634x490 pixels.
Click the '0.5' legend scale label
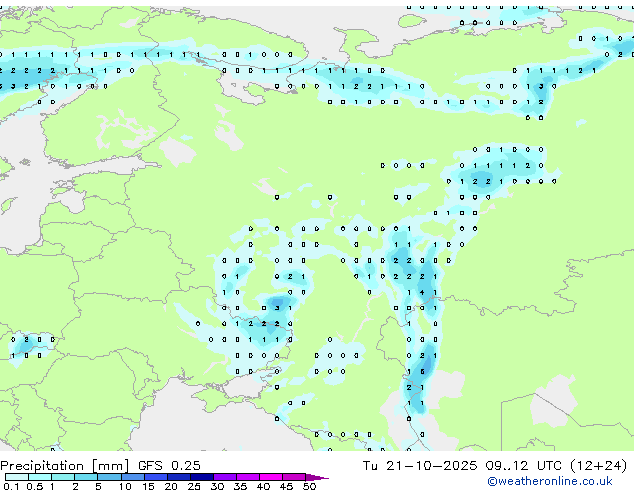click(34, 486)
